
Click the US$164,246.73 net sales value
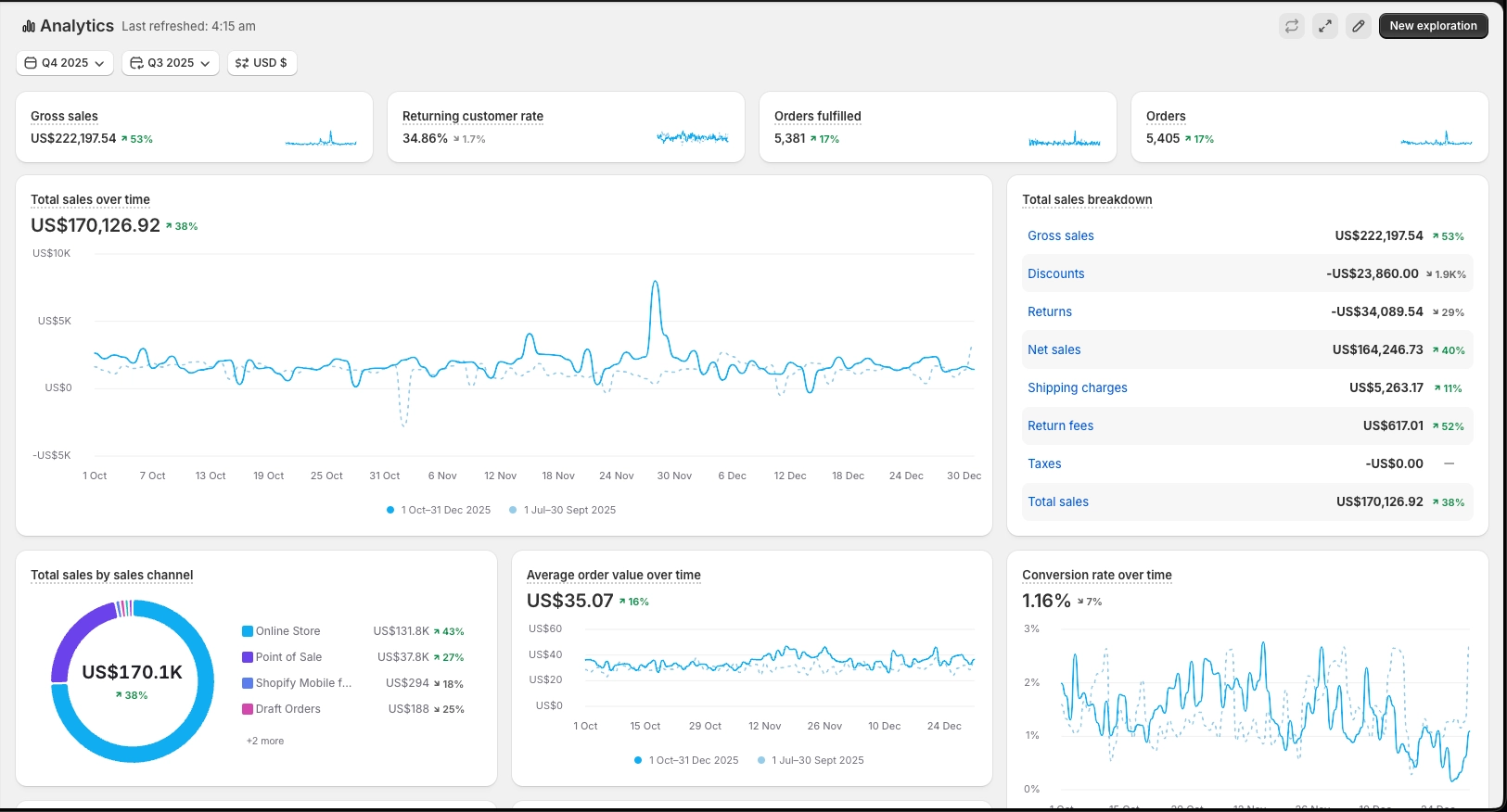(x=1378, y=349)
